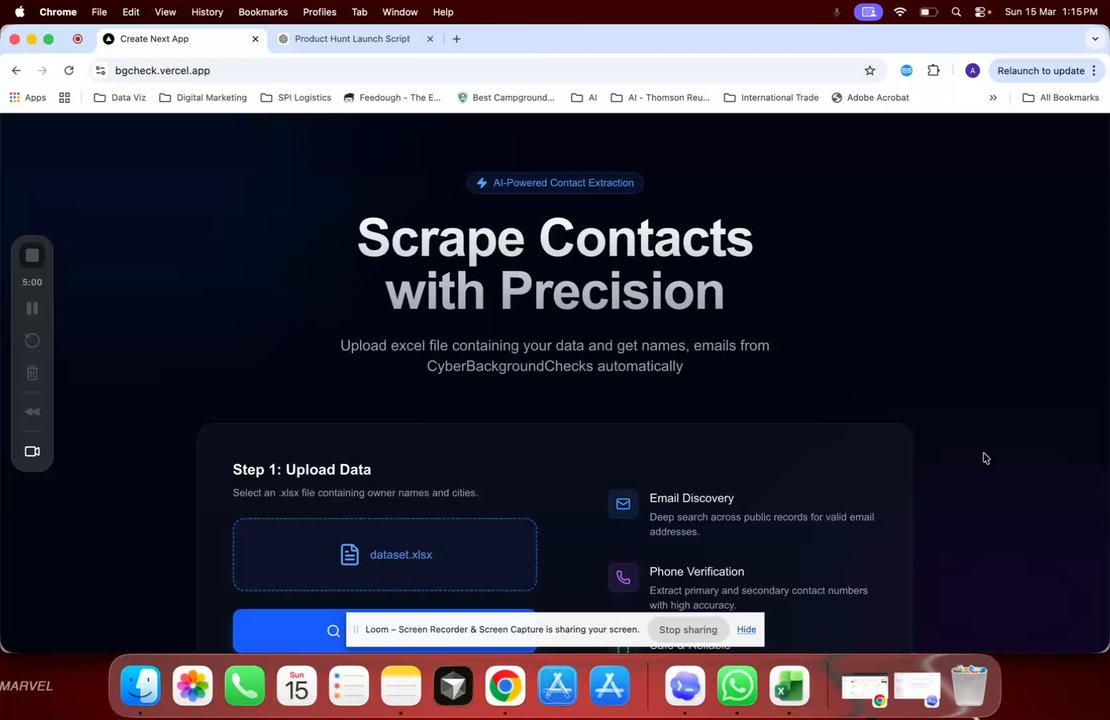Click the tab groups grid icon in bookmarks bar
Screen dimensions: 1110x720
64,98
